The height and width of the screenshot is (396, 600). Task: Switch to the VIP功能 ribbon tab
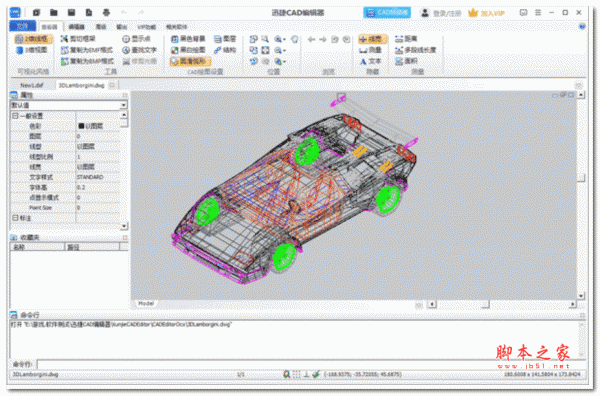click(147, 27)
